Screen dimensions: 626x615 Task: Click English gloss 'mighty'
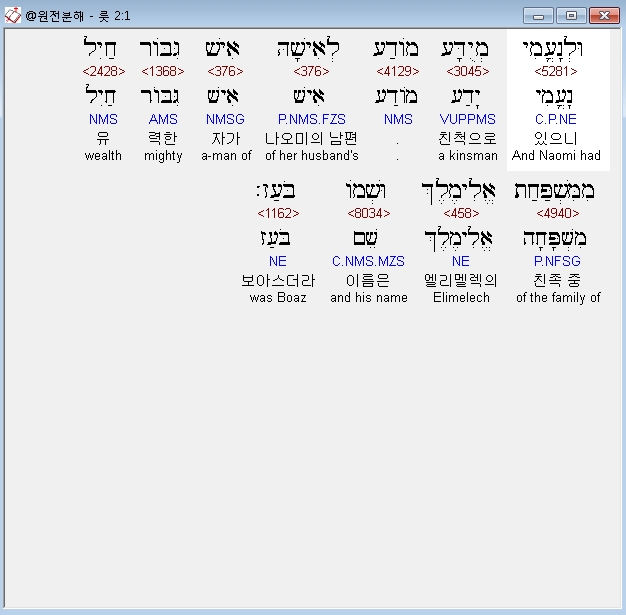click(x=163, y=156)
